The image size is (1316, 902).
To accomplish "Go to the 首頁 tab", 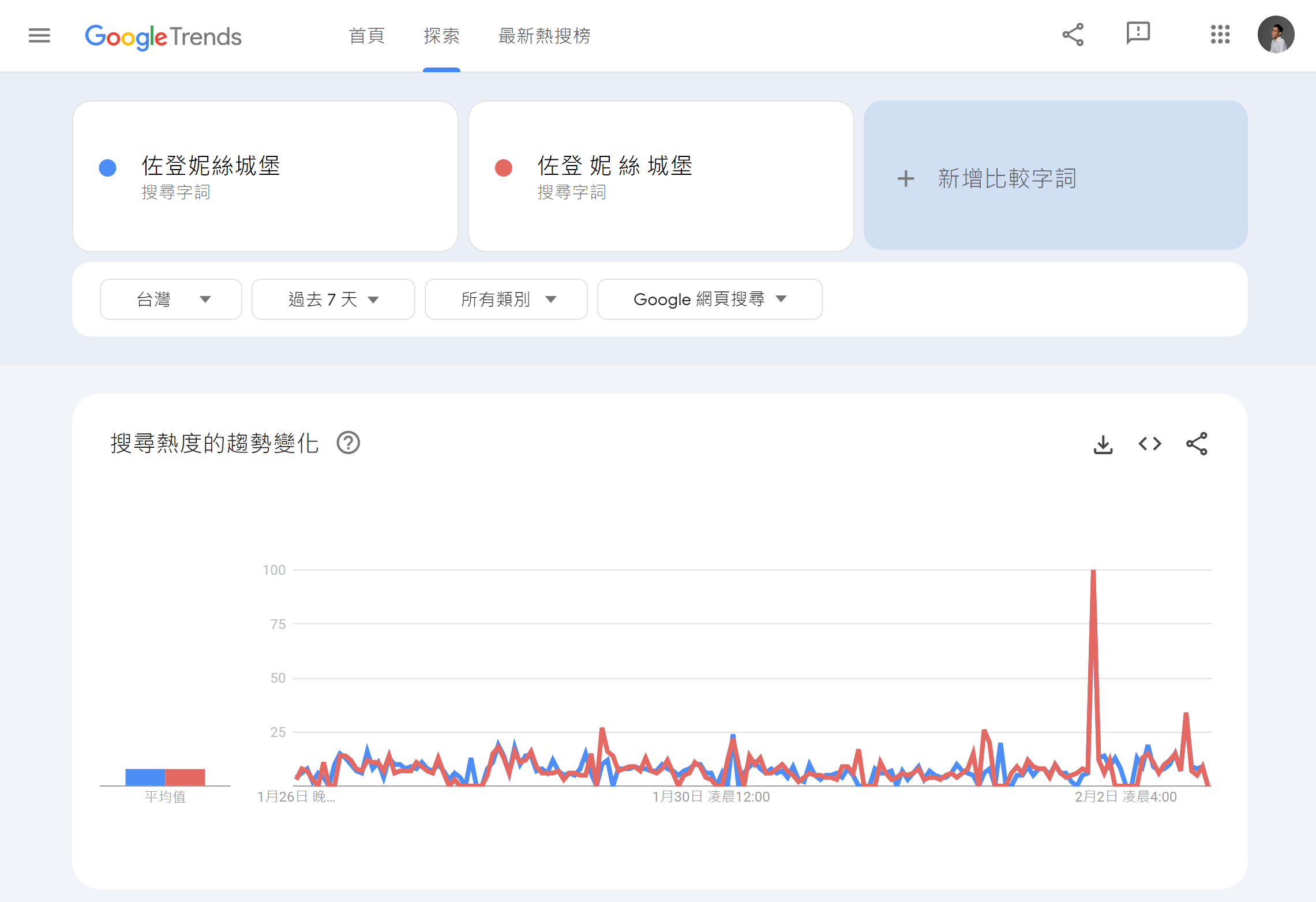I will 367,36.
